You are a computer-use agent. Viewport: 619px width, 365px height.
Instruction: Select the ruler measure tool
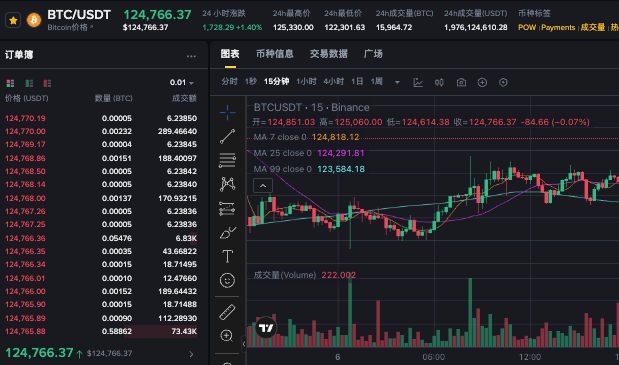point(227,312)
